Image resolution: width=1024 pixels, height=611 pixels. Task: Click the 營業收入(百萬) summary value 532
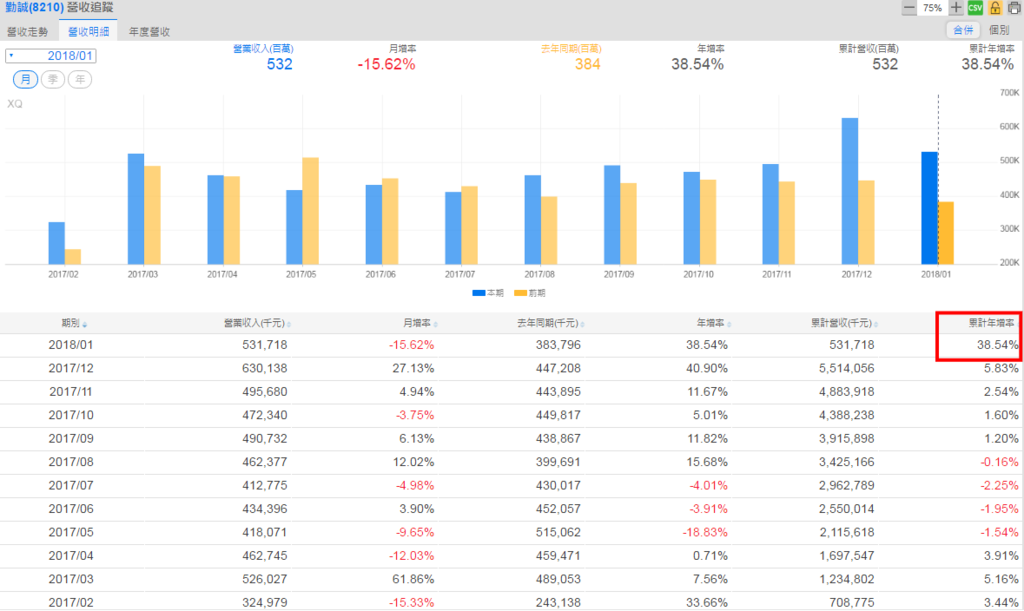click(x=280, y=64)
